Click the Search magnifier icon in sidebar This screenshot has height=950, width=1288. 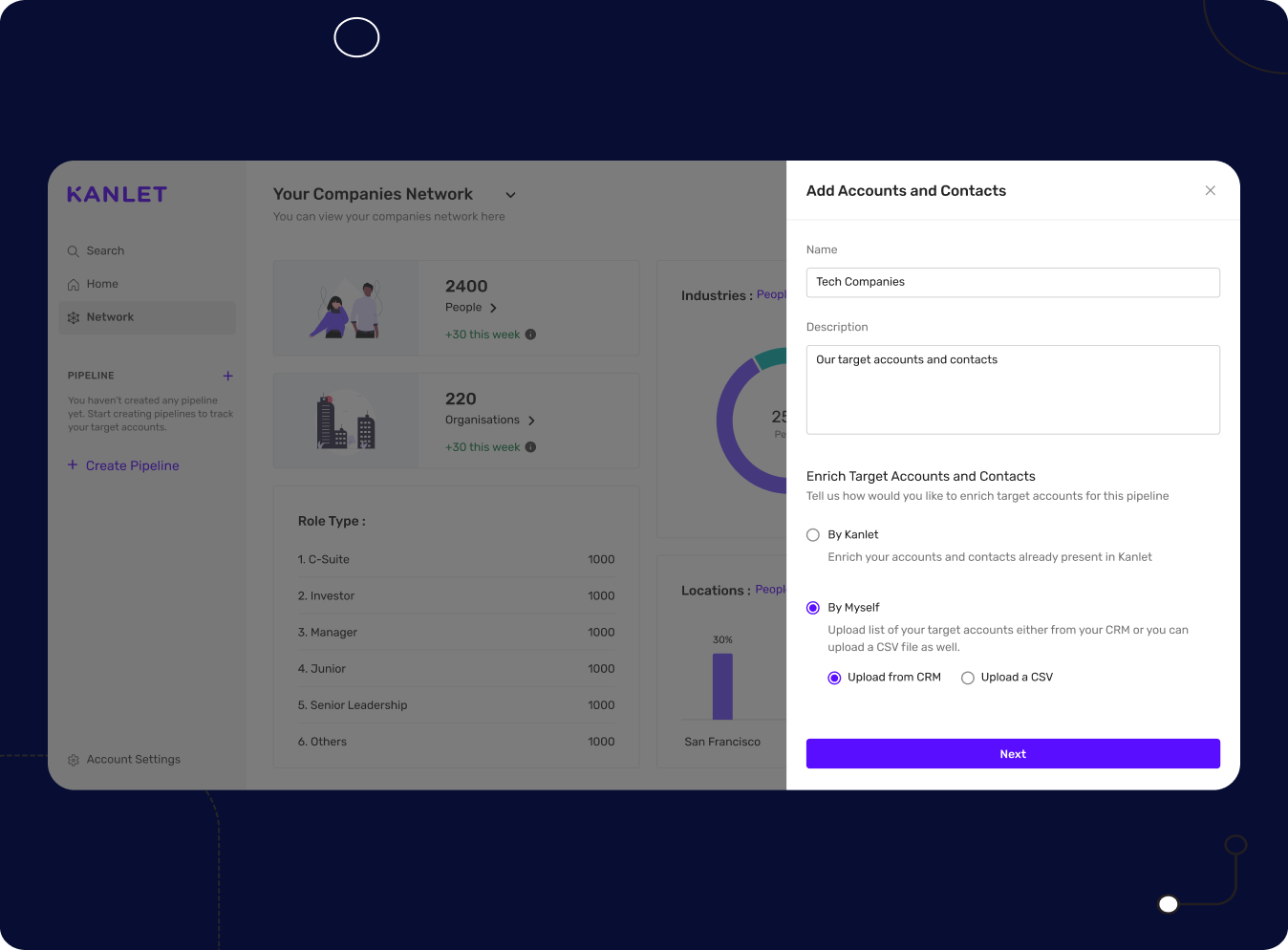73,251
